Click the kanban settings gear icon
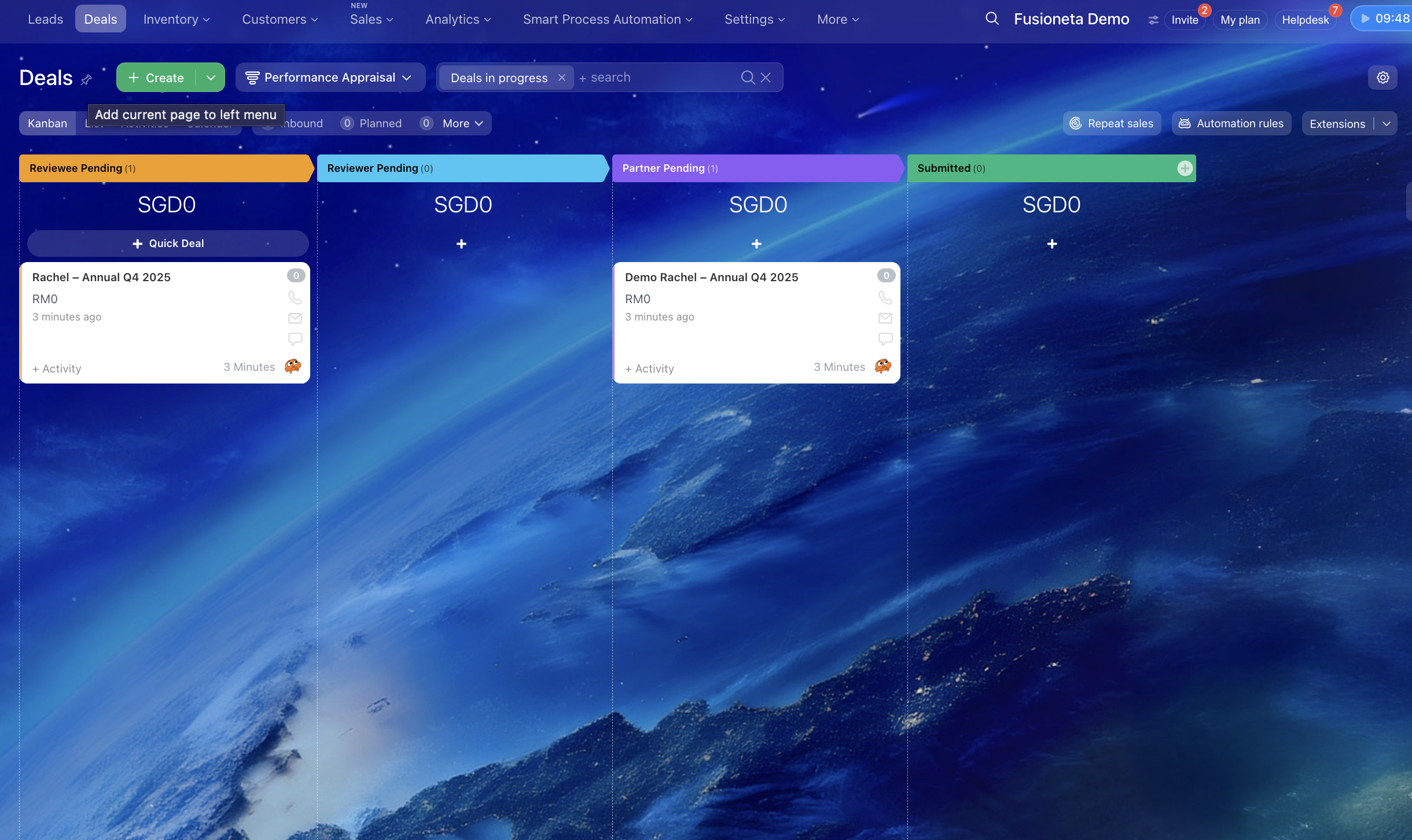 [x=1382, y=78]
